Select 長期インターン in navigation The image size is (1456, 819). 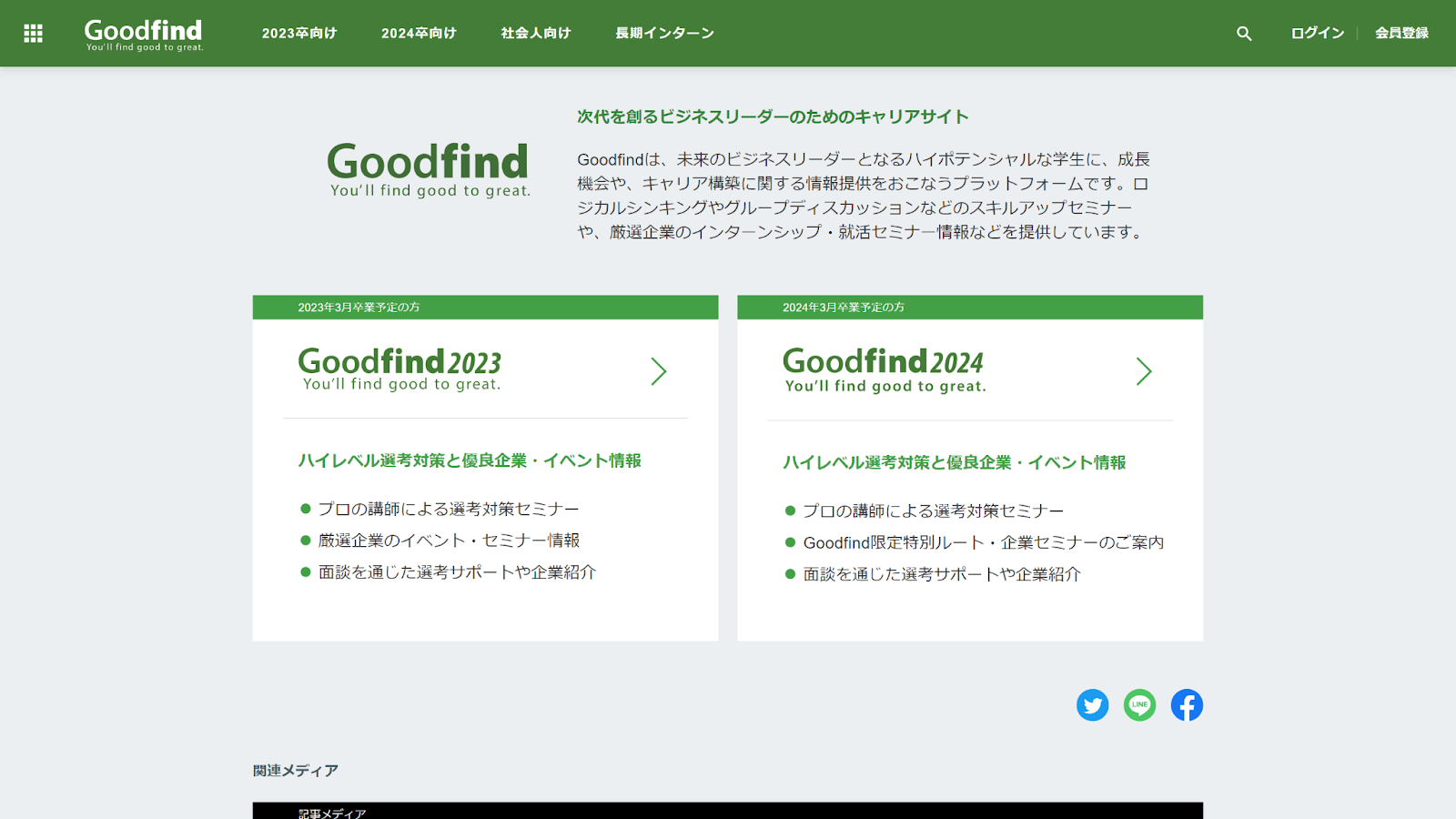(664, 34)
